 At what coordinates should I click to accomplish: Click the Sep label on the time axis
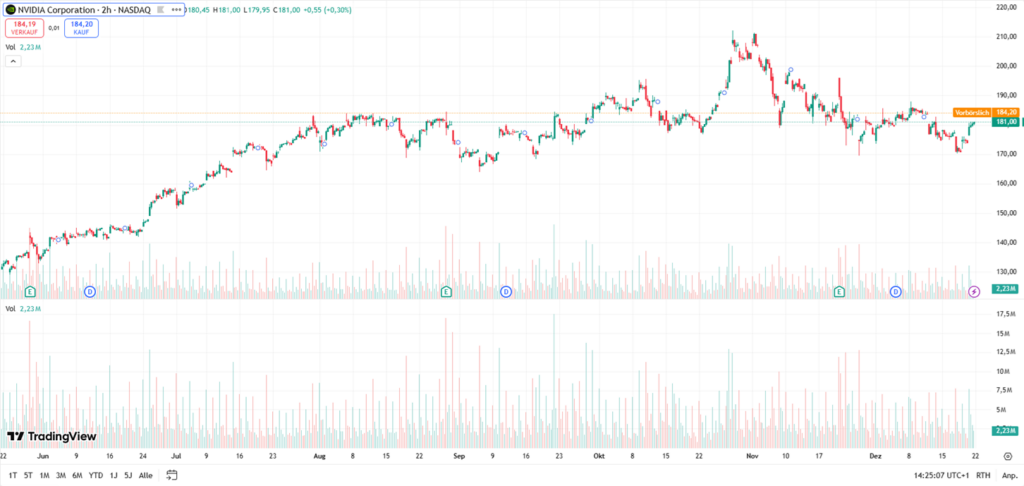[458, 456]
